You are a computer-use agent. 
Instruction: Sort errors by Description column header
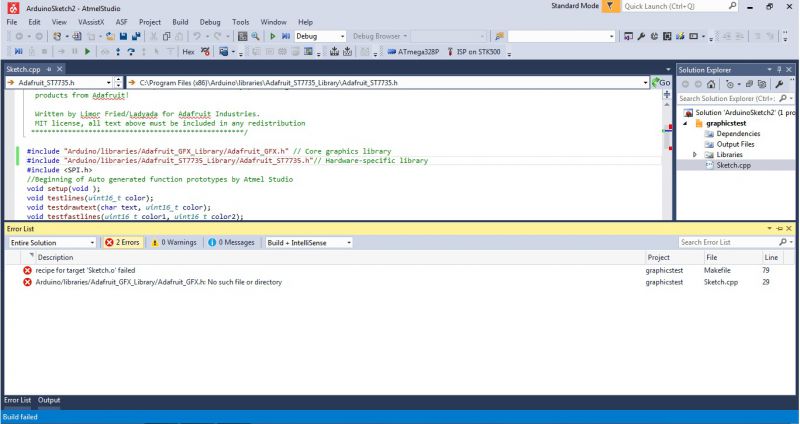[x=55, y=258]
